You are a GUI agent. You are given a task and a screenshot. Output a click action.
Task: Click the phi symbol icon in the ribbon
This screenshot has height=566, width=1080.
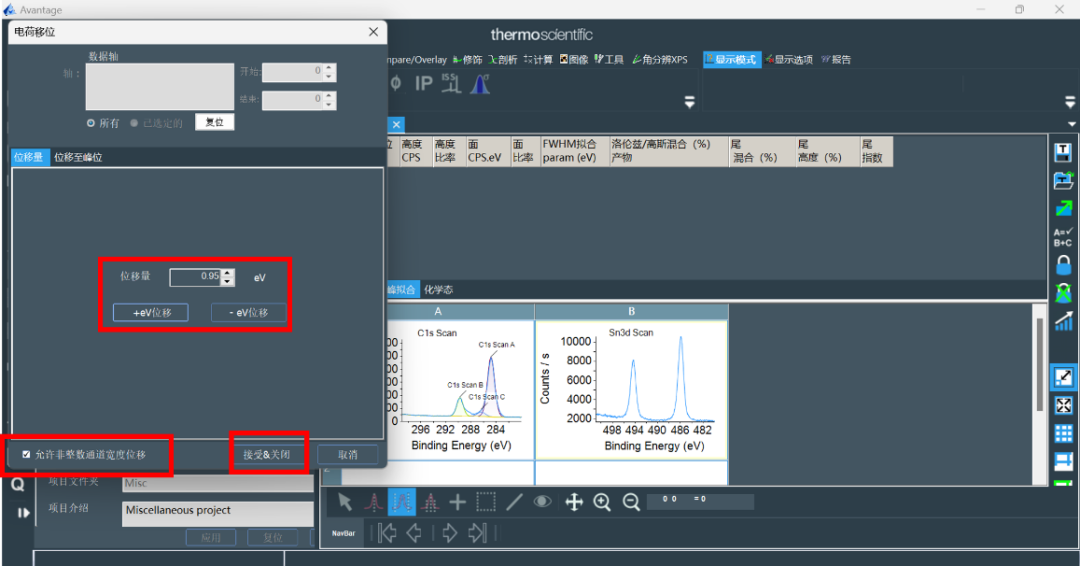pyautogui.click(x=396, y=83)
